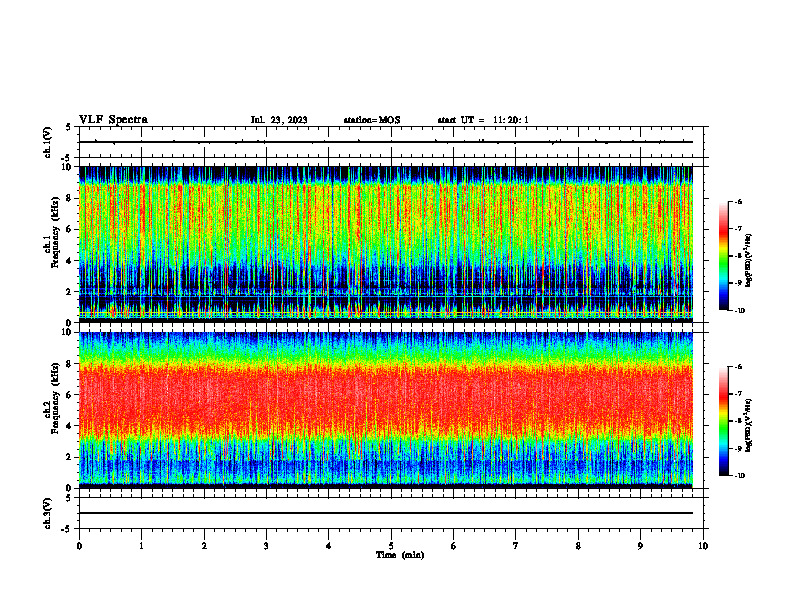Click the "ch.3(V)" axis label
Viewport: 792px width, 612px height.
pos(48,513)
